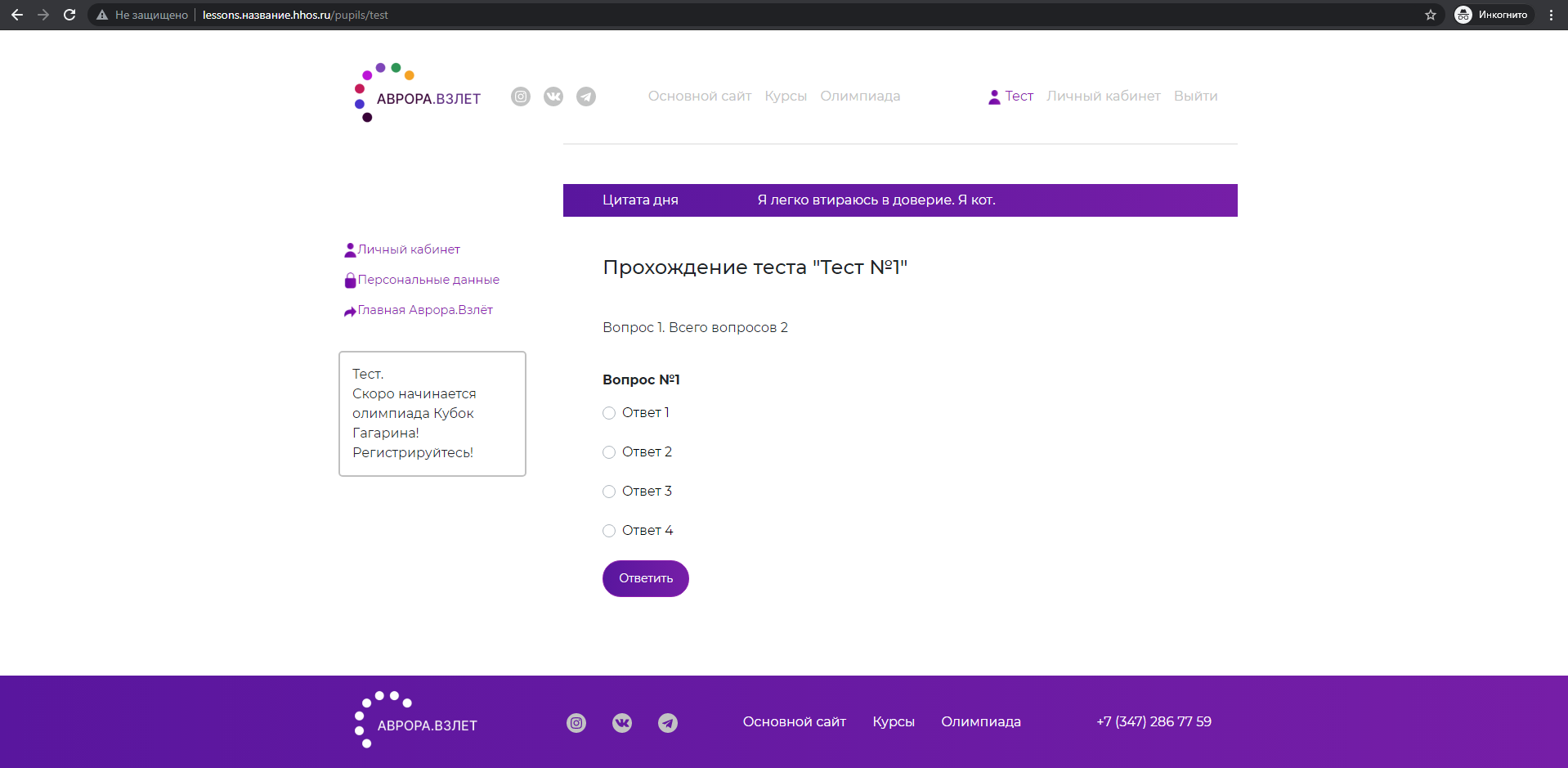Screen dimensions: 1568x768
Task: Click the lock icon beside Персональные данные
Action: pyautogui.click(x=350, y=281)
